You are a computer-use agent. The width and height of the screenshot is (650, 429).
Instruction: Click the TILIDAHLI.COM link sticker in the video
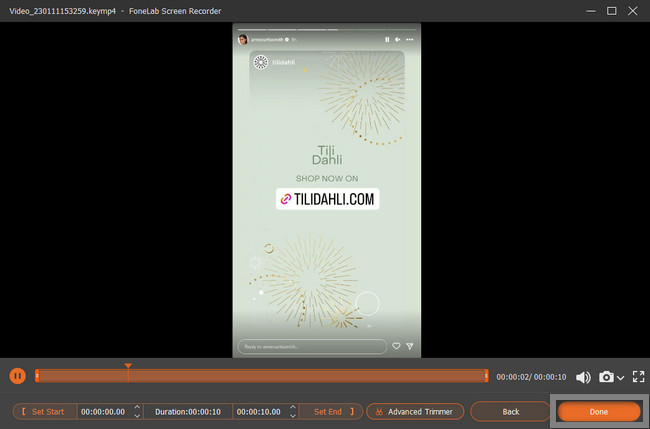327,199
